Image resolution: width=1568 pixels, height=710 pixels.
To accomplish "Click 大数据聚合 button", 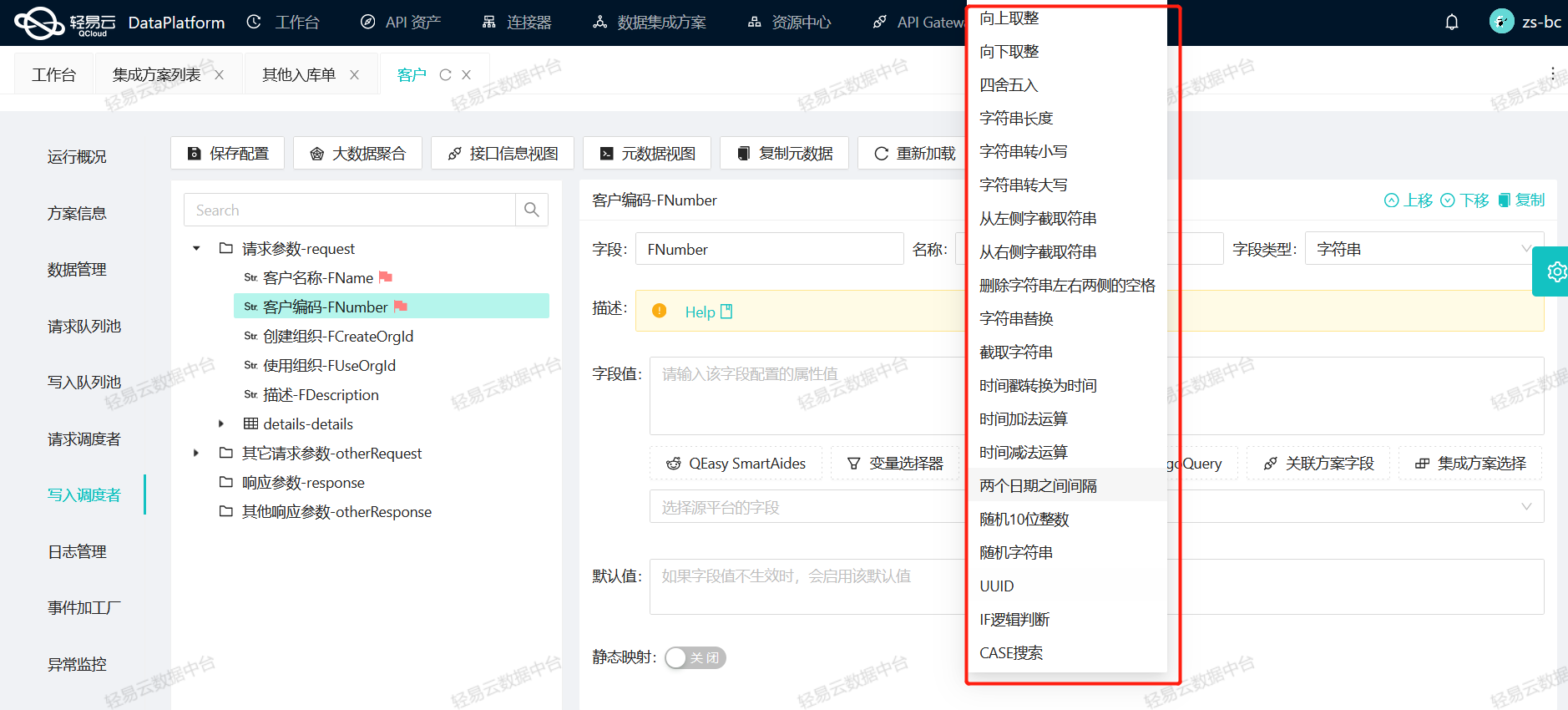I will tap(357, 153).
